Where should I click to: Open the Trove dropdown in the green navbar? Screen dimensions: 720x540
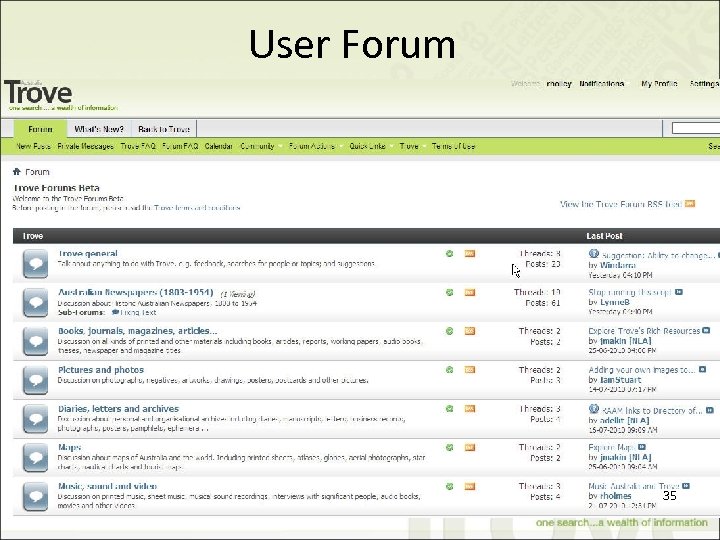pyautogui.click(x=412, y=146)
